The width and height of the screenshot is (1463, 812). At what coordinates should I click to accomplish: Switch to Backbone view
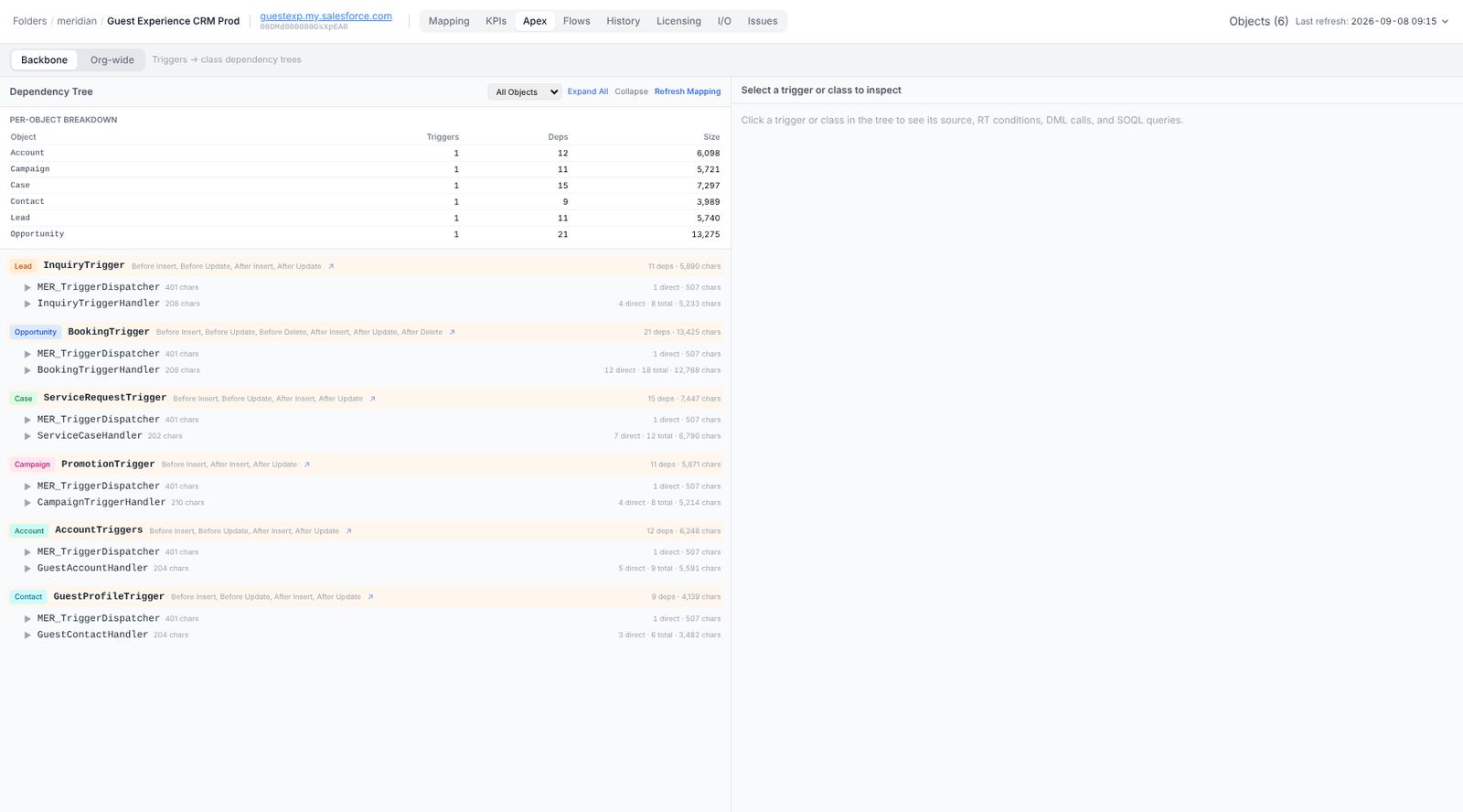pos(44,60)
